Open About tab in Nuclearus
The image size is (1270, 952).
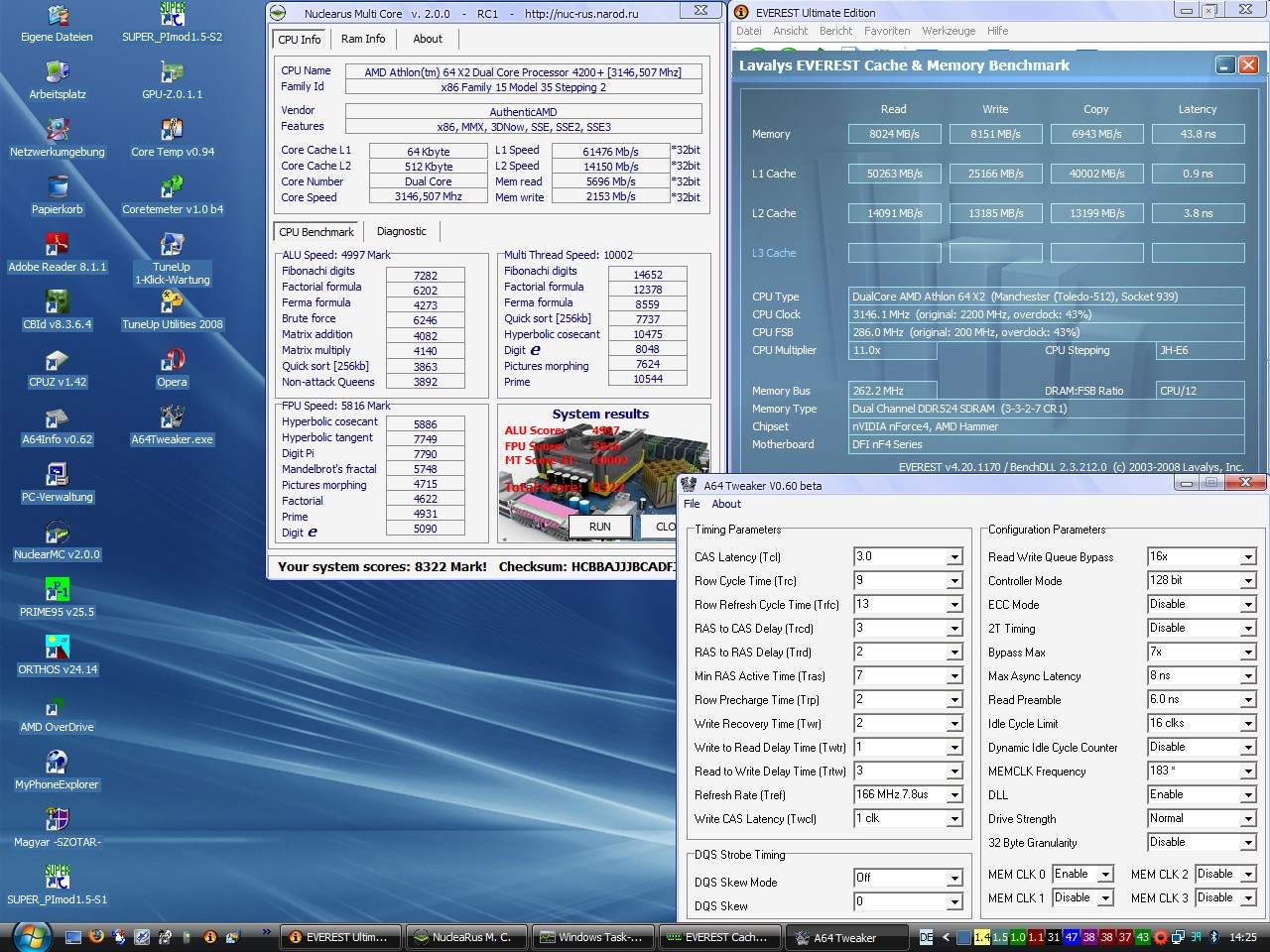(x=428, y=39)
